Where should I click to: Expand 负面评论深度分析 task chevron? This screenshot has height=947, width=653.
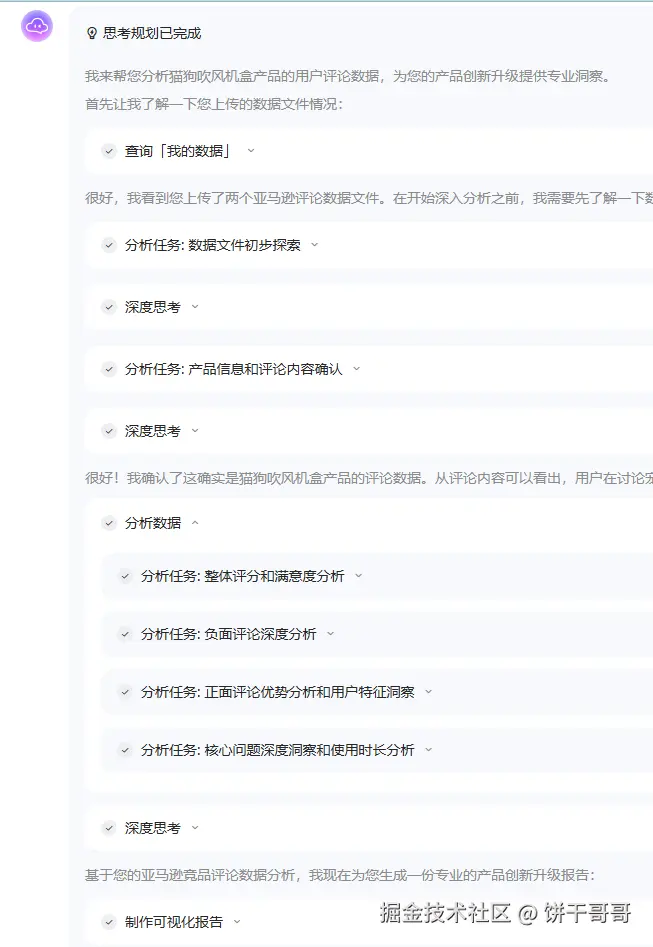pos(330,634)
